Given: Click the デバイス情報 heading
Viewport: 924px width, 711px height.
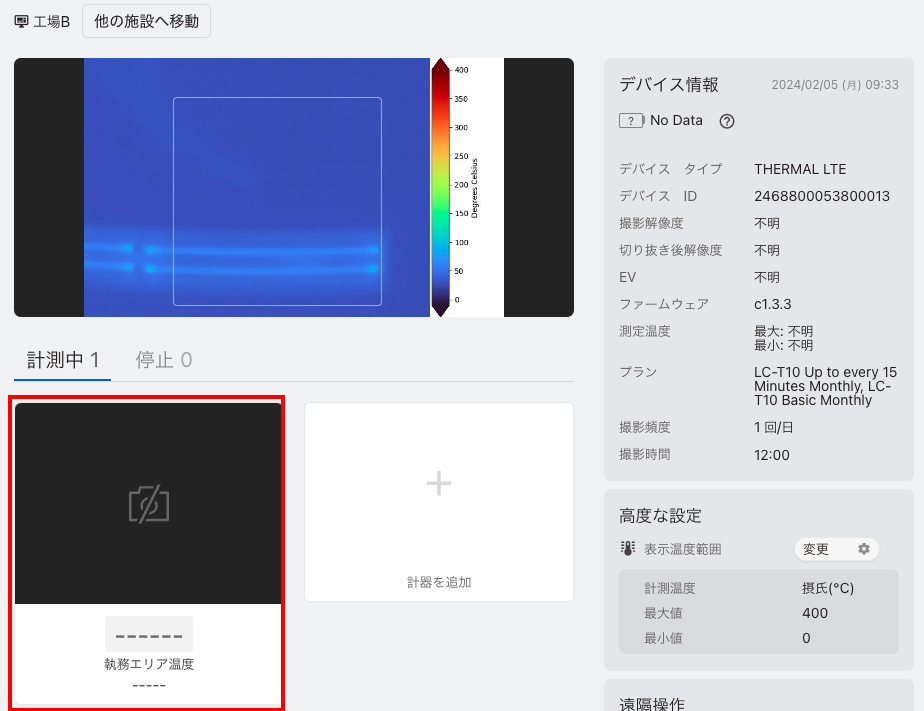Looking at the screenshot, I should coord(668,85).
